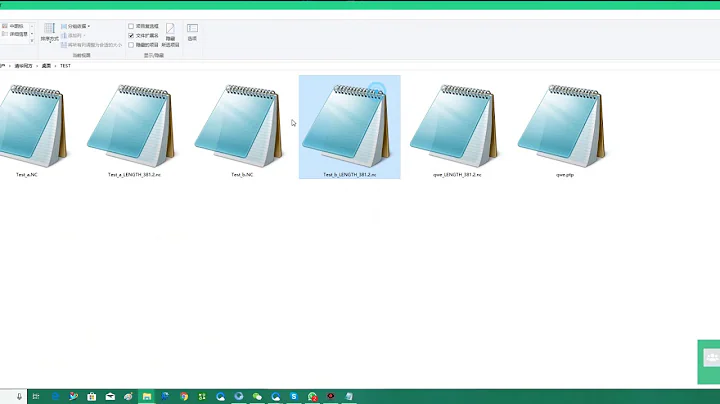Open the blue globe browser on taskbar
This screenshot has height=404, width=720.
(x=239, y=396)
